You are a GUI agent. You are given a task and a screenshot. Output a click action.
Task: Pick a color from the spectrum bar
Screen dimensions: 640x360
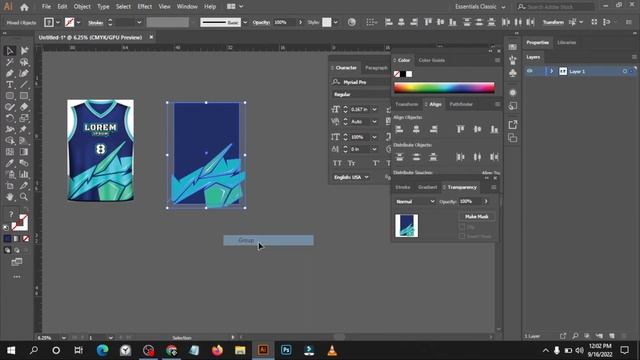(444, 88)
